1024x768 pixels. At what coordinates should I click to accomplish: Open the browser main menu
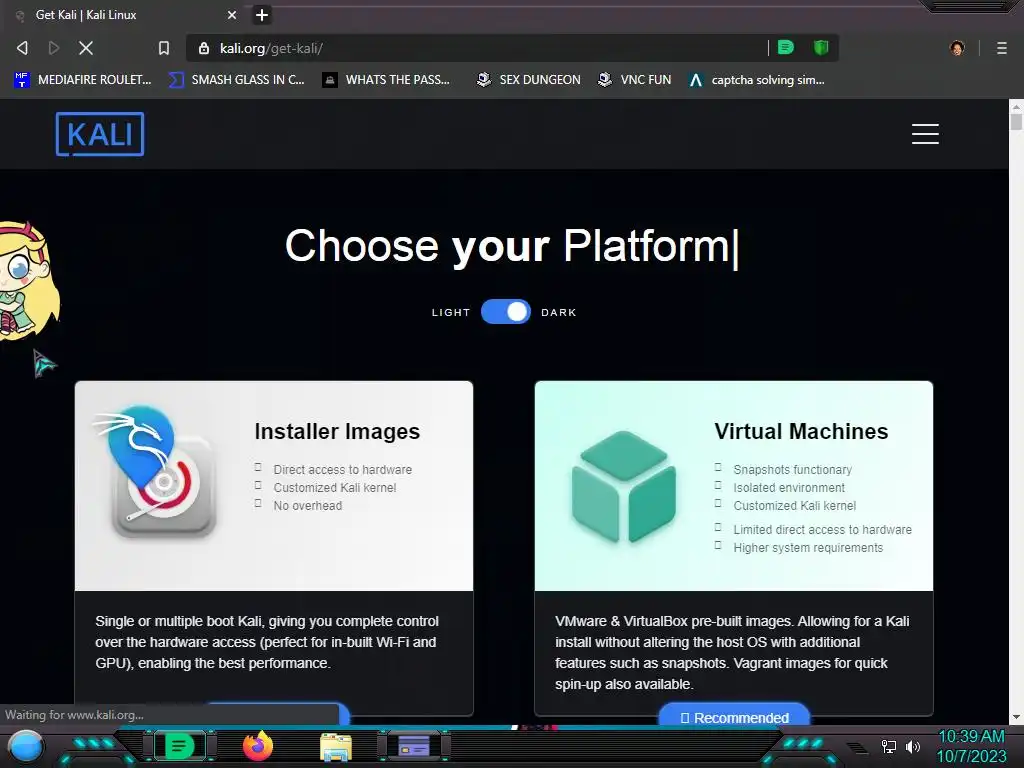(1001, 48)
